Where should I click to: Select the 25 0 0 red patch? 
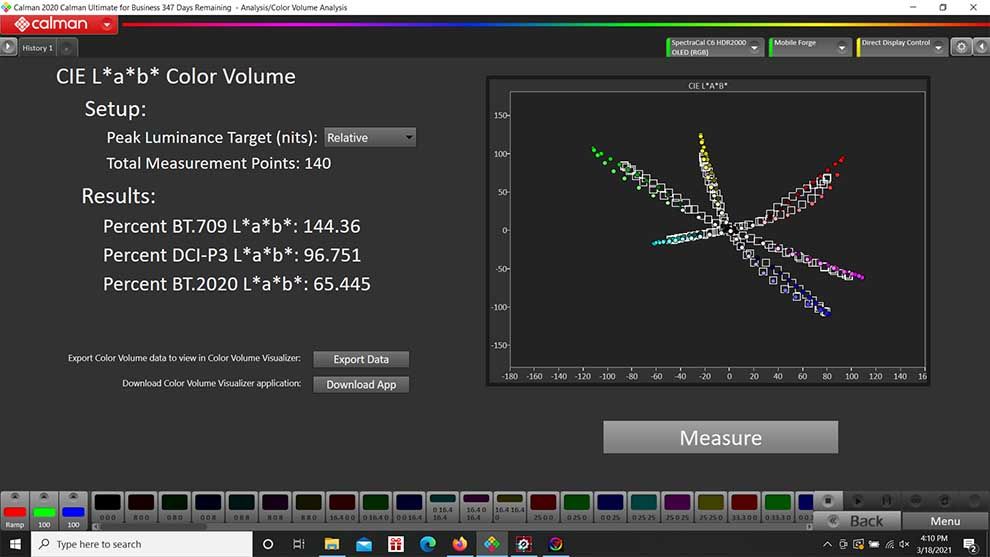click(x=543, y=507)
